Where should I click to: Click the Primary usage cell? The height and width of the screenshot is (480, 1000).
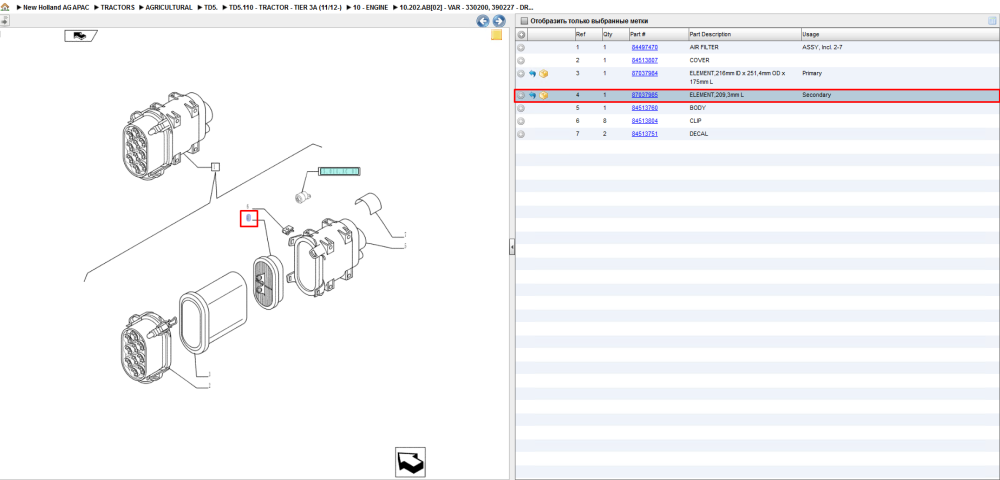tap(812, 73)
